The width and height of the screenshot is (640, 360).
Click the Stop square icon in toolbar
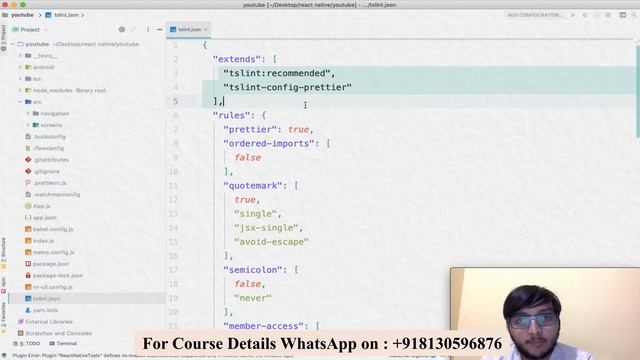point(608,15)
